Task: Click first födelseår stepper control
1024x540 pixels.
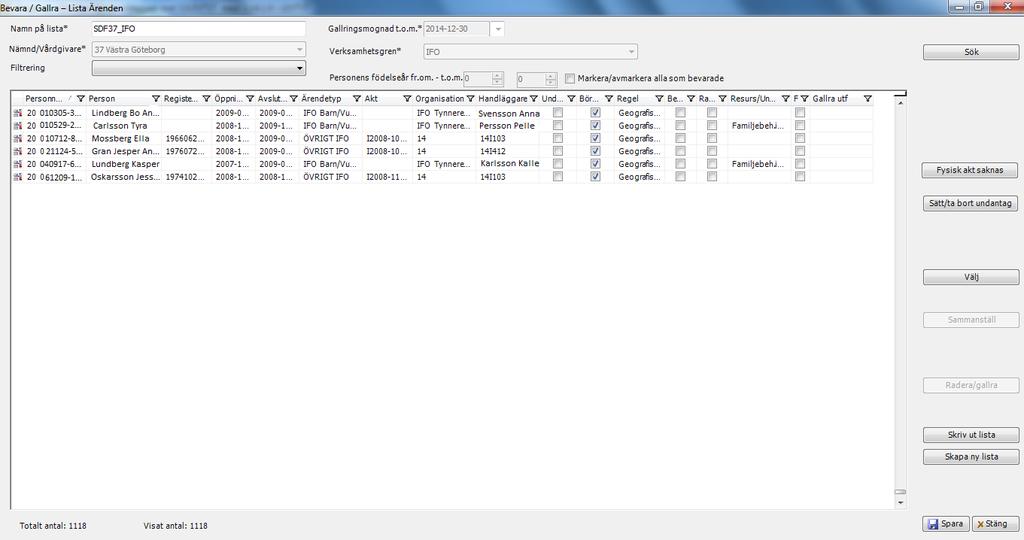Action: tap(498, 79)
